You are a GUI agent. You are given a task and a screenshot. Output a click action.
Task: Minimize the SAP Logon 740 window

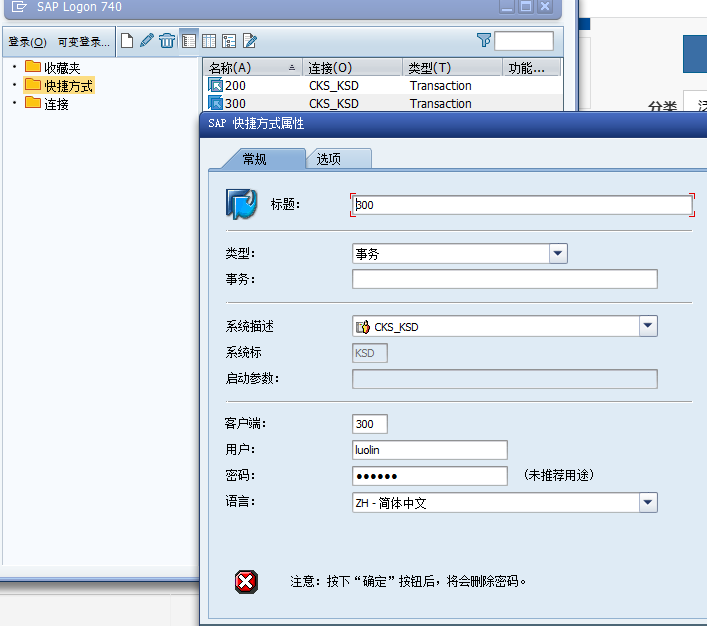pos(507,6)
